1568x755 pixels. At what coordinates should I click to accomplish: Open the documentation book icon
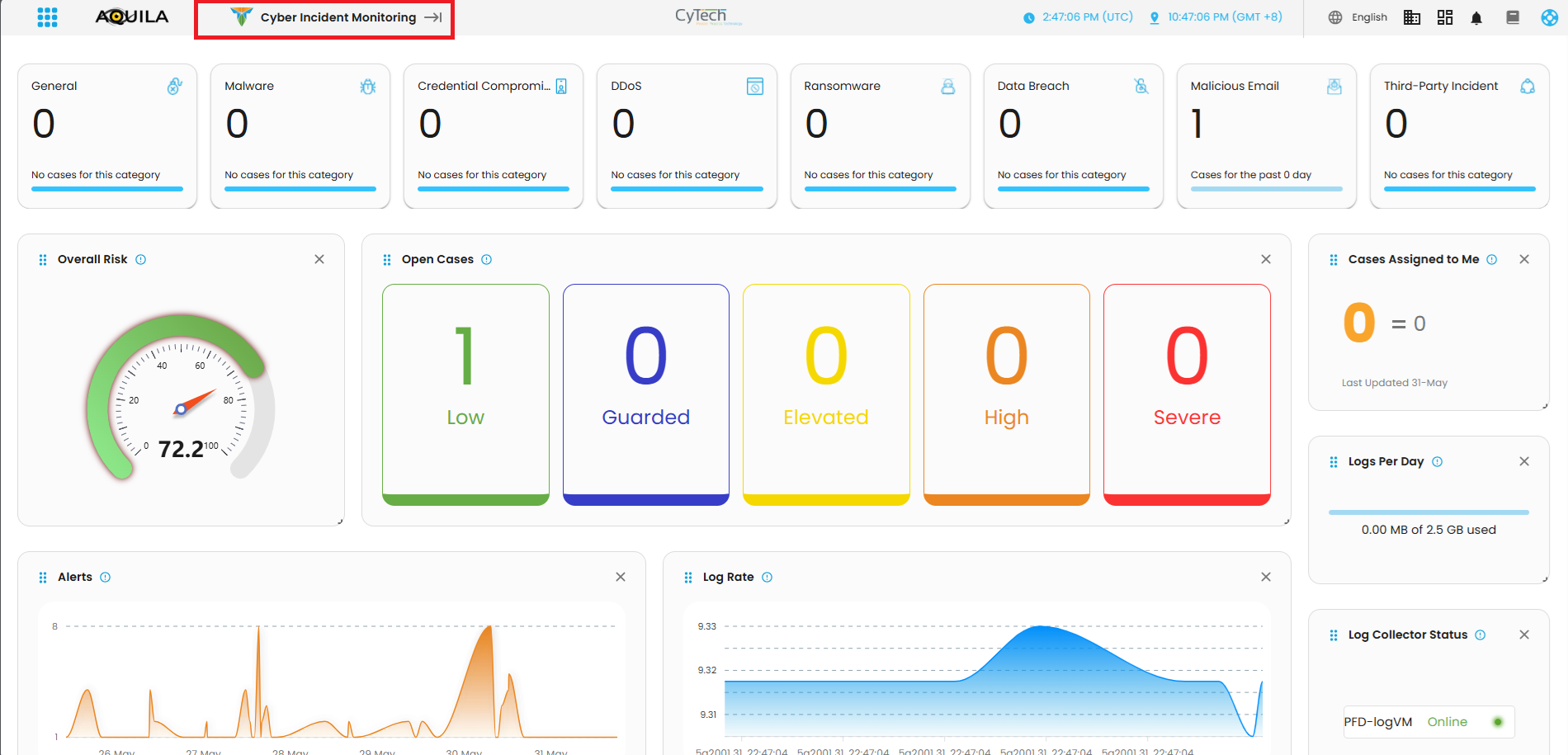[x=1513, y=17]
